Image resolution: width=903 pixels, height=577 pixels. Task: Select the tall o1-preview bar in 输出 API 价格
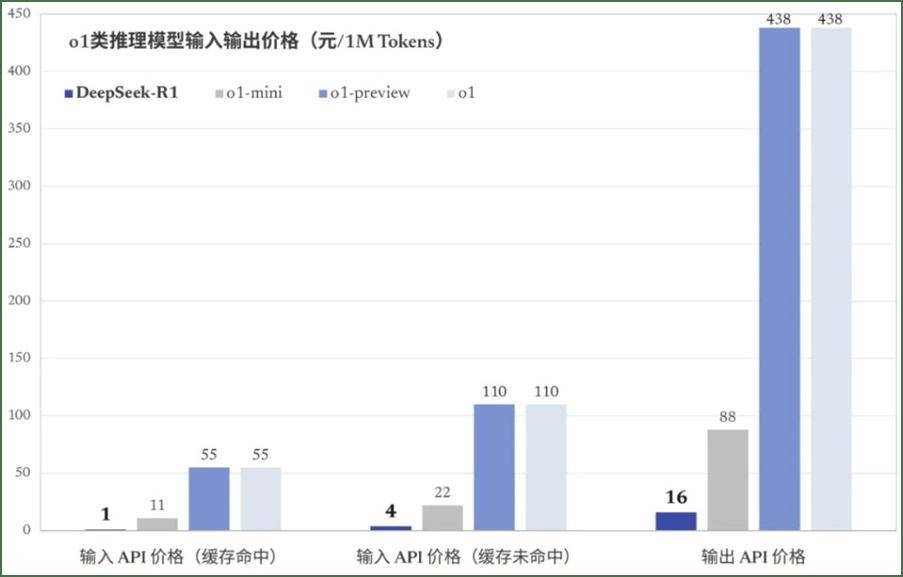780,279
